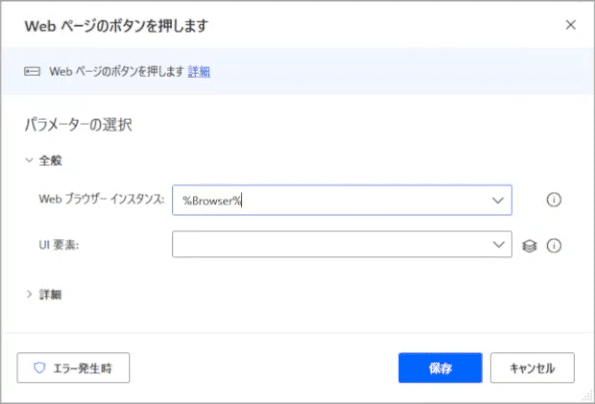Click the Web ブラウザー インスタンス label
The height and width of the screenshot is (404, 595).
[x=101, y=199]
